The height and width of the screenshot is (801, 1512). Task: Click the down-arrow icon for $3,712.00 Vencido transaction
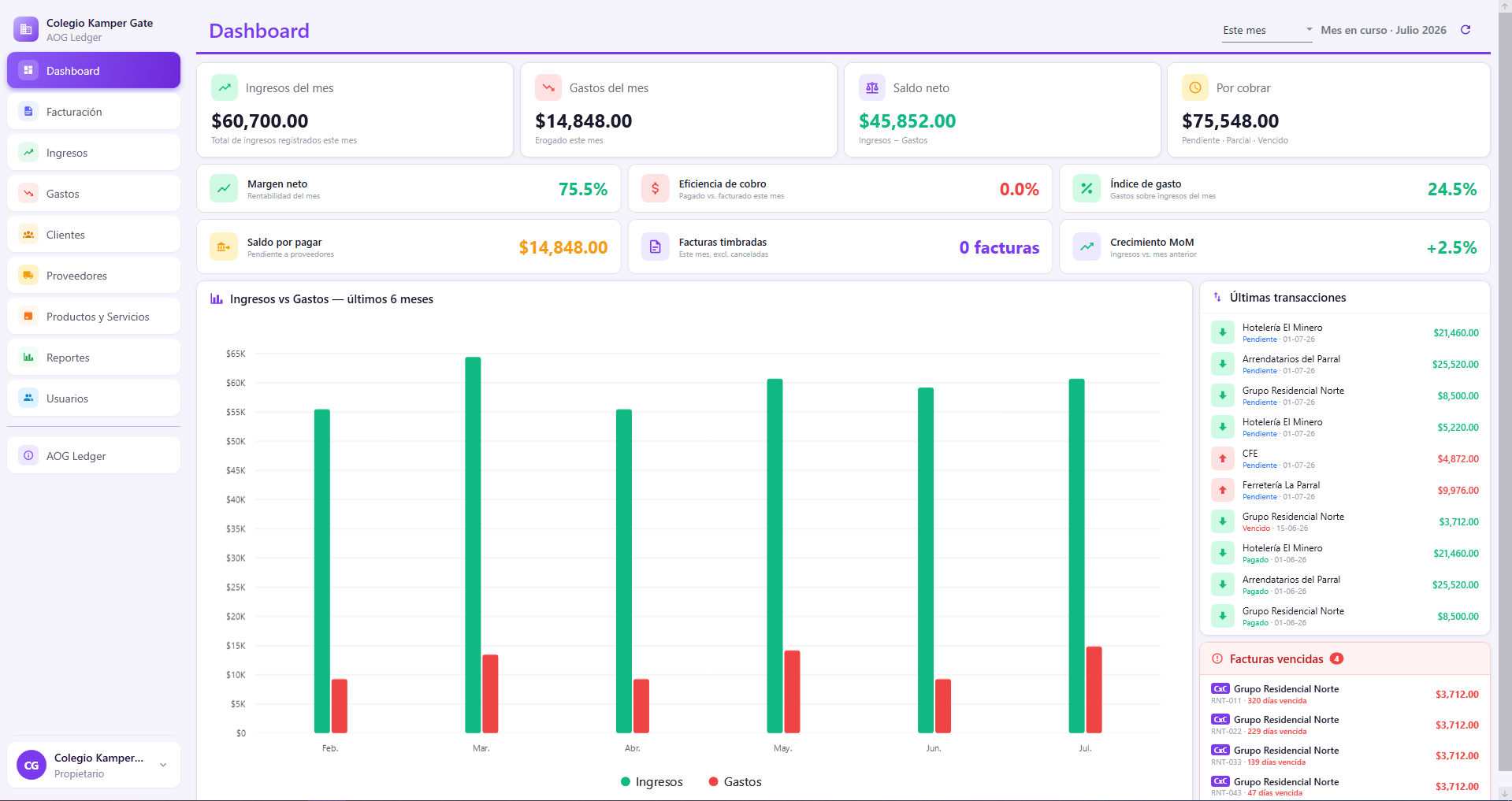point(1223,521)
